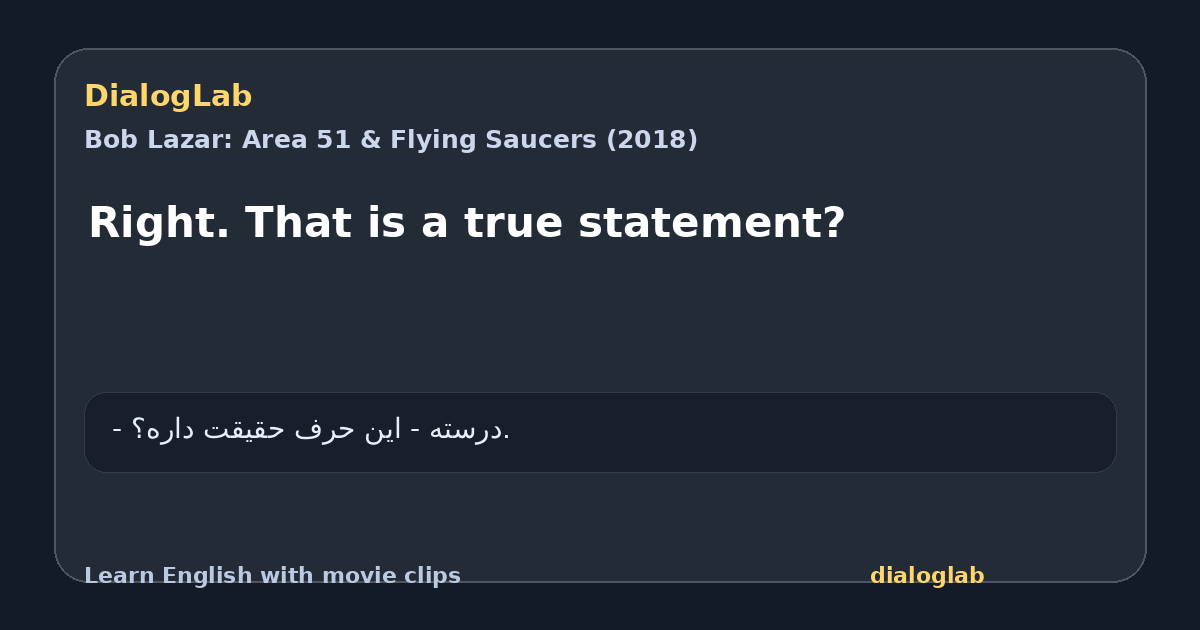Click the Persian word درسته
1200x630 pixels.
pos(468,430)
